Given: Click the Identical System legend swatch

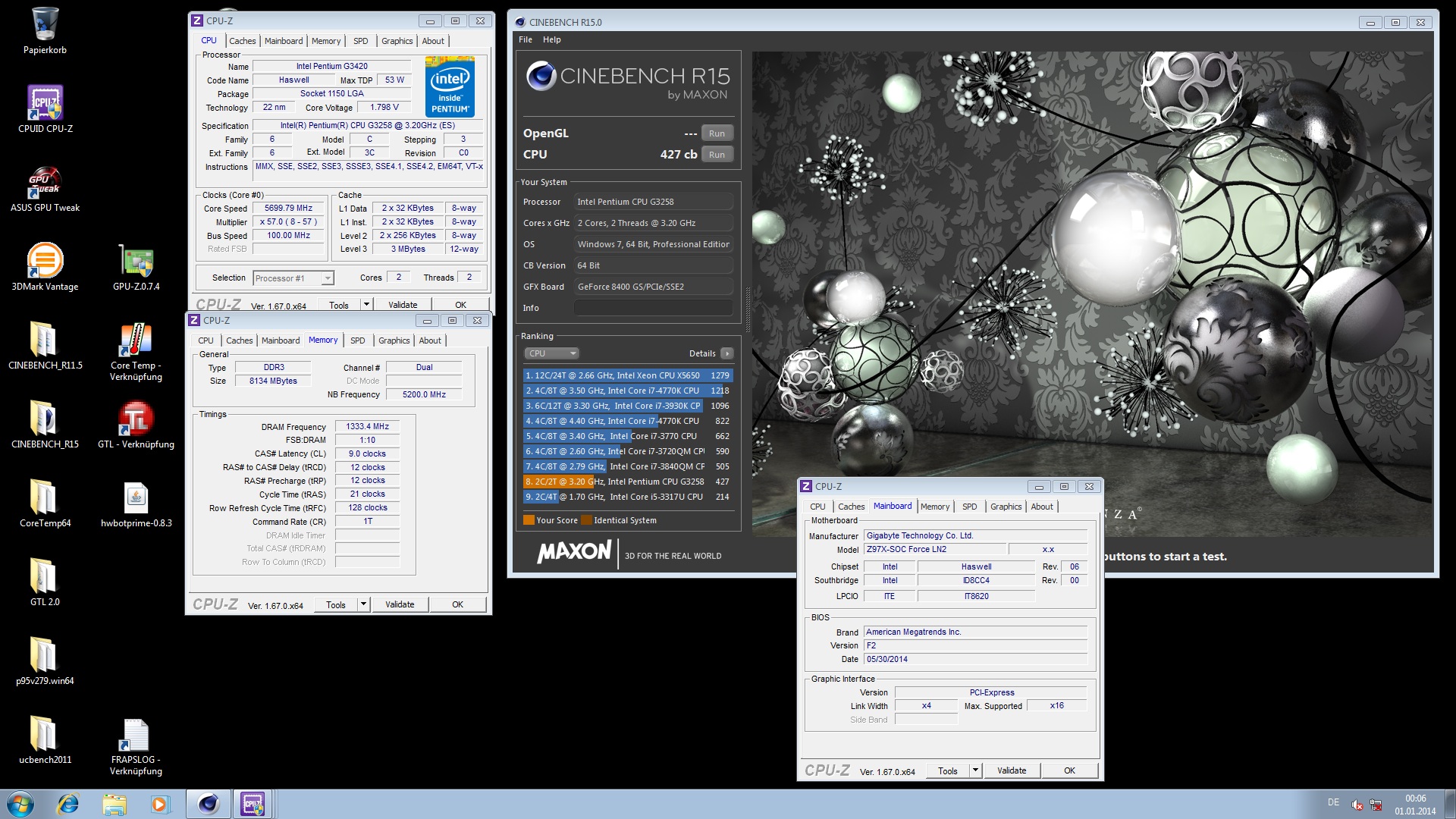Looking at the screenshot, I should pyautogui.click(x=586, y=520).
